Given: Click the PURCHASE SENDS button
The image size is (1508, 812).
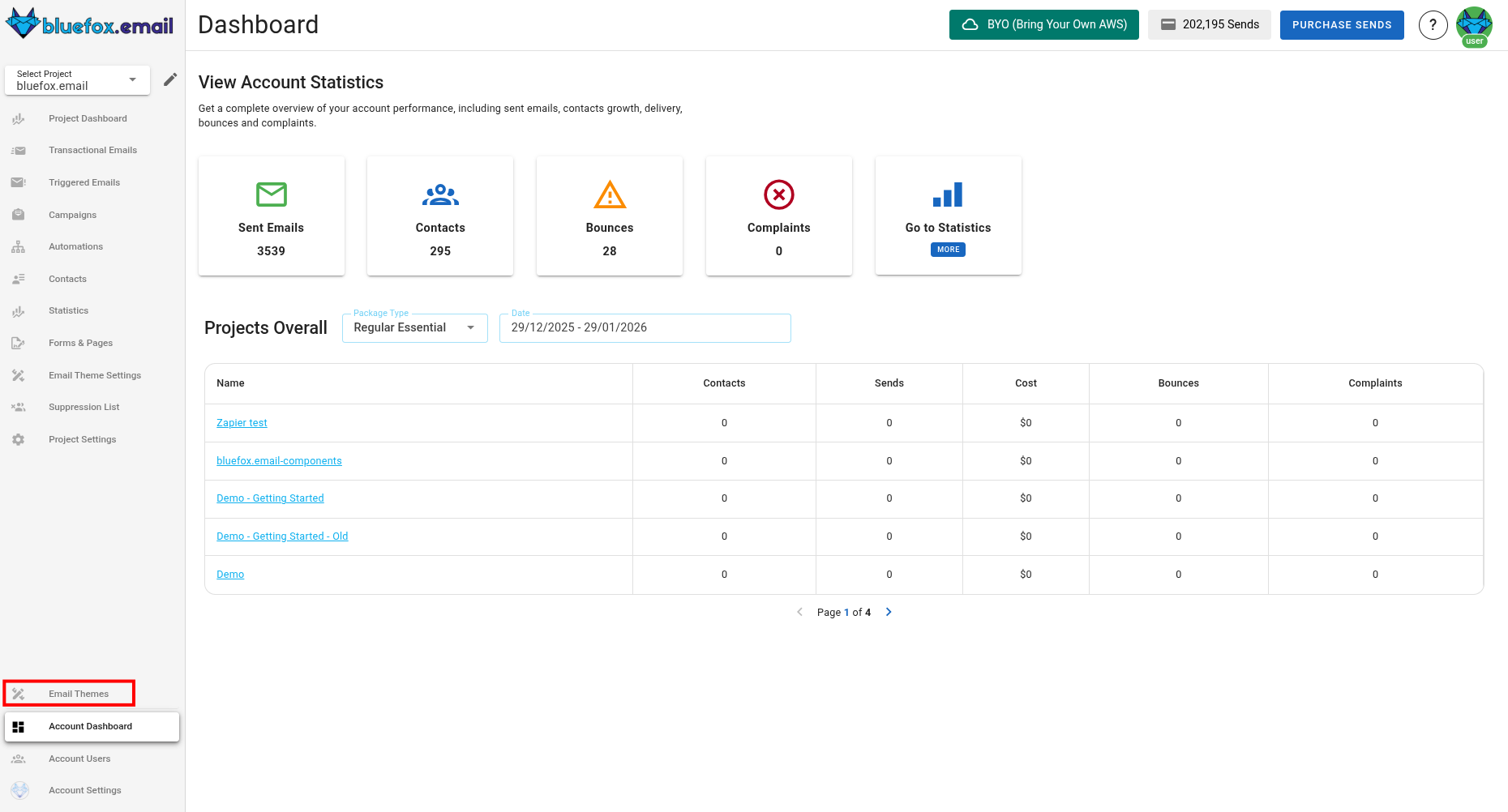Looking at the screenshot, I should coord(1342,24).
